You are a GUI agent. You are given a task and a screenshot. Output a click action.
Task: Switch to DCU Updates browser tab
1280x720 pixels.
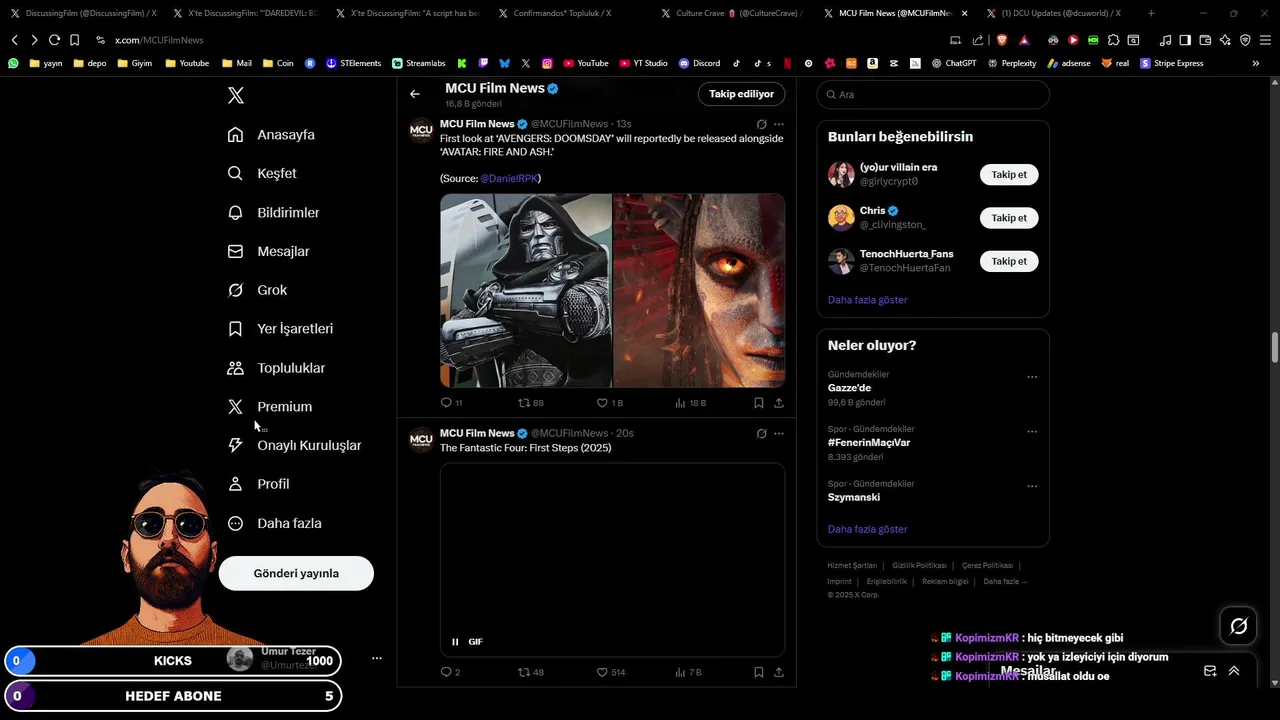pyautogui.click(x=1060, y=13)
